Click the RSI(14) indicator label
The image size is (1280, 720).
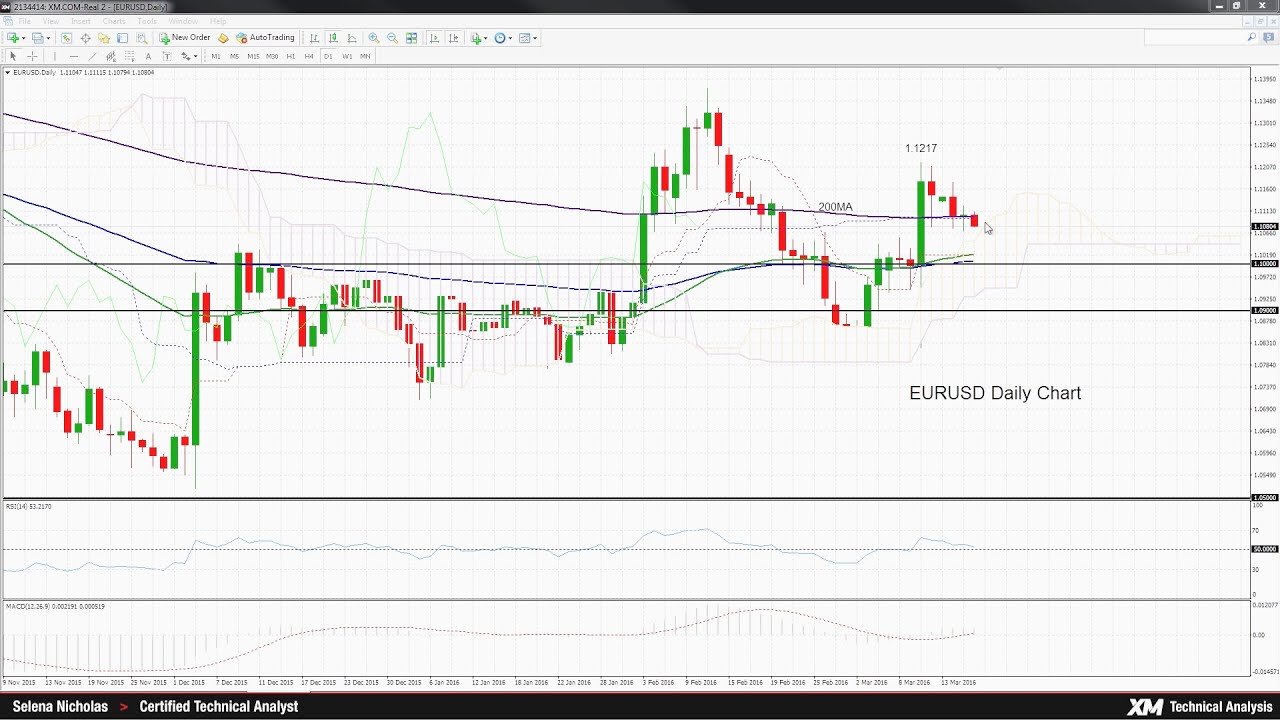pos(29,506)
